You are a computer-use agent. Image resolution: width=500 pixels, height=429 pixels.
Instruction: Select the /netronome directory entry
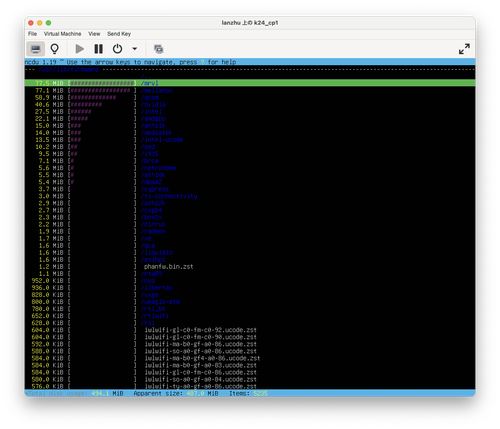(x=158, y=168)
